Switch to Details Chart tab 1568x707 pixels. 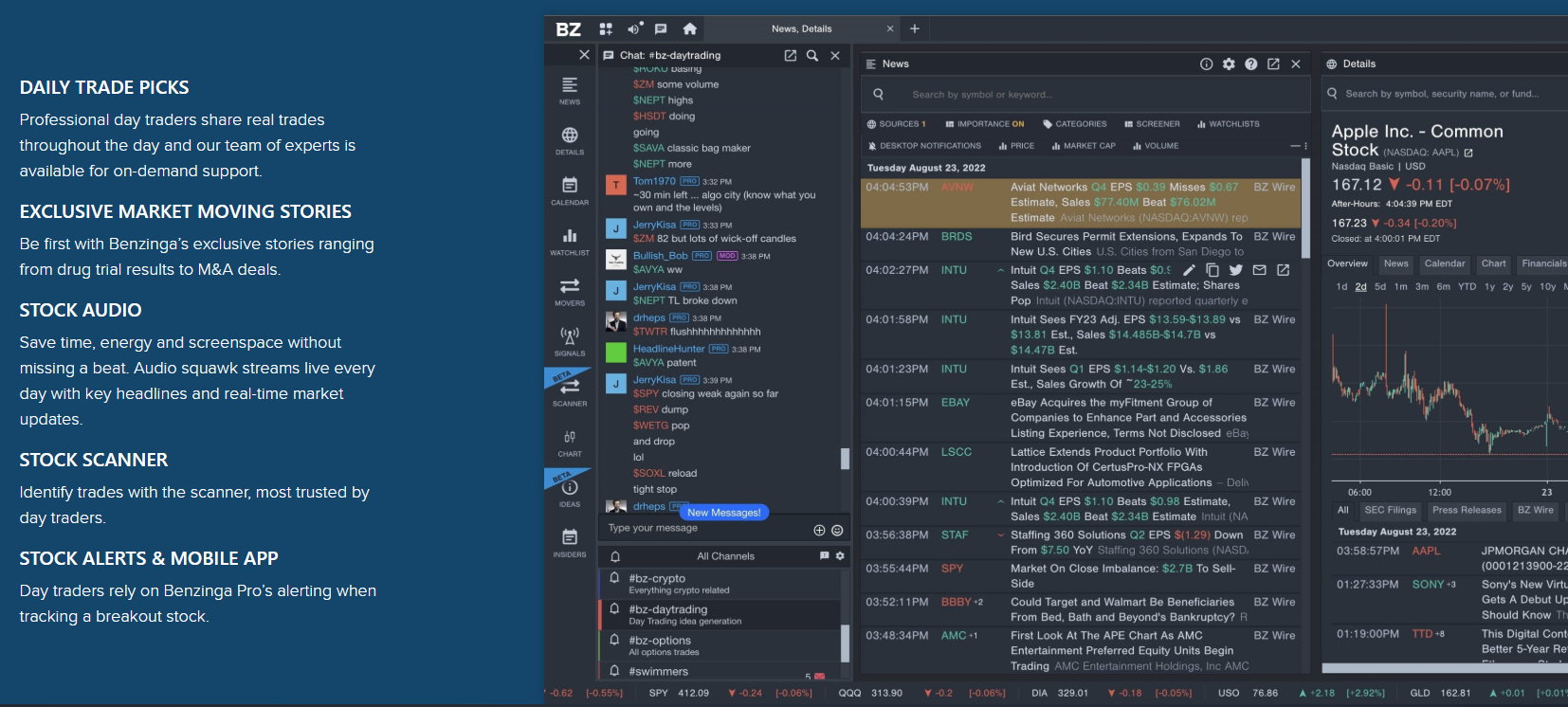click(1494, 263)
